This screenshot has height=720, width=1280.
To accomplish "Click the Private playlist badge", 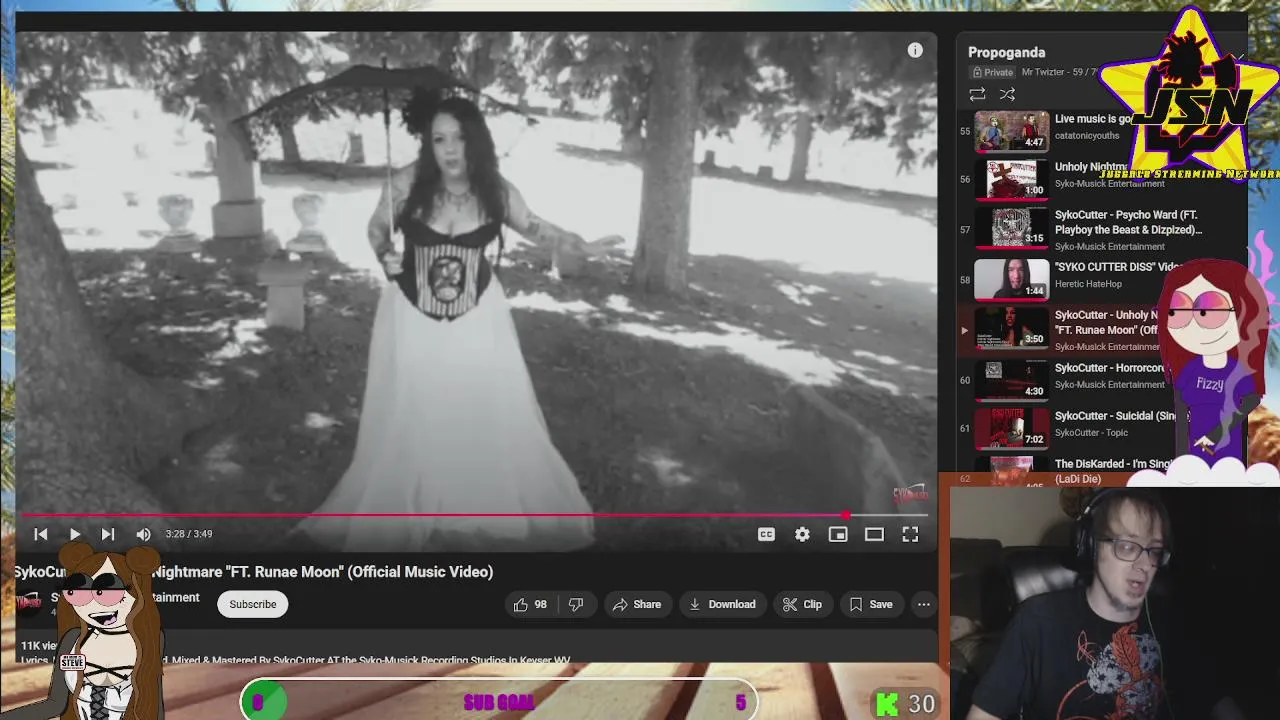I will click(x=992, y=72).
